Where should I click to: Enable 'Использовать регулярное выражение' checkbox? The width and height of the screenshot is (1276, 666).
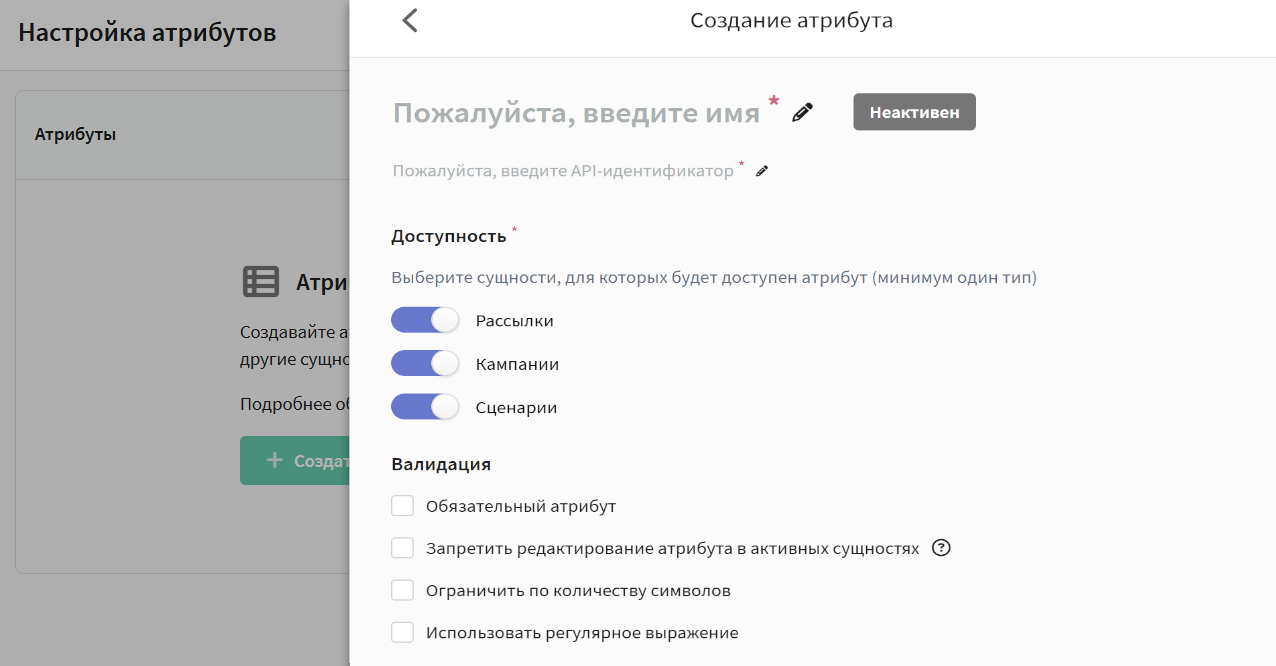[403, 632]
